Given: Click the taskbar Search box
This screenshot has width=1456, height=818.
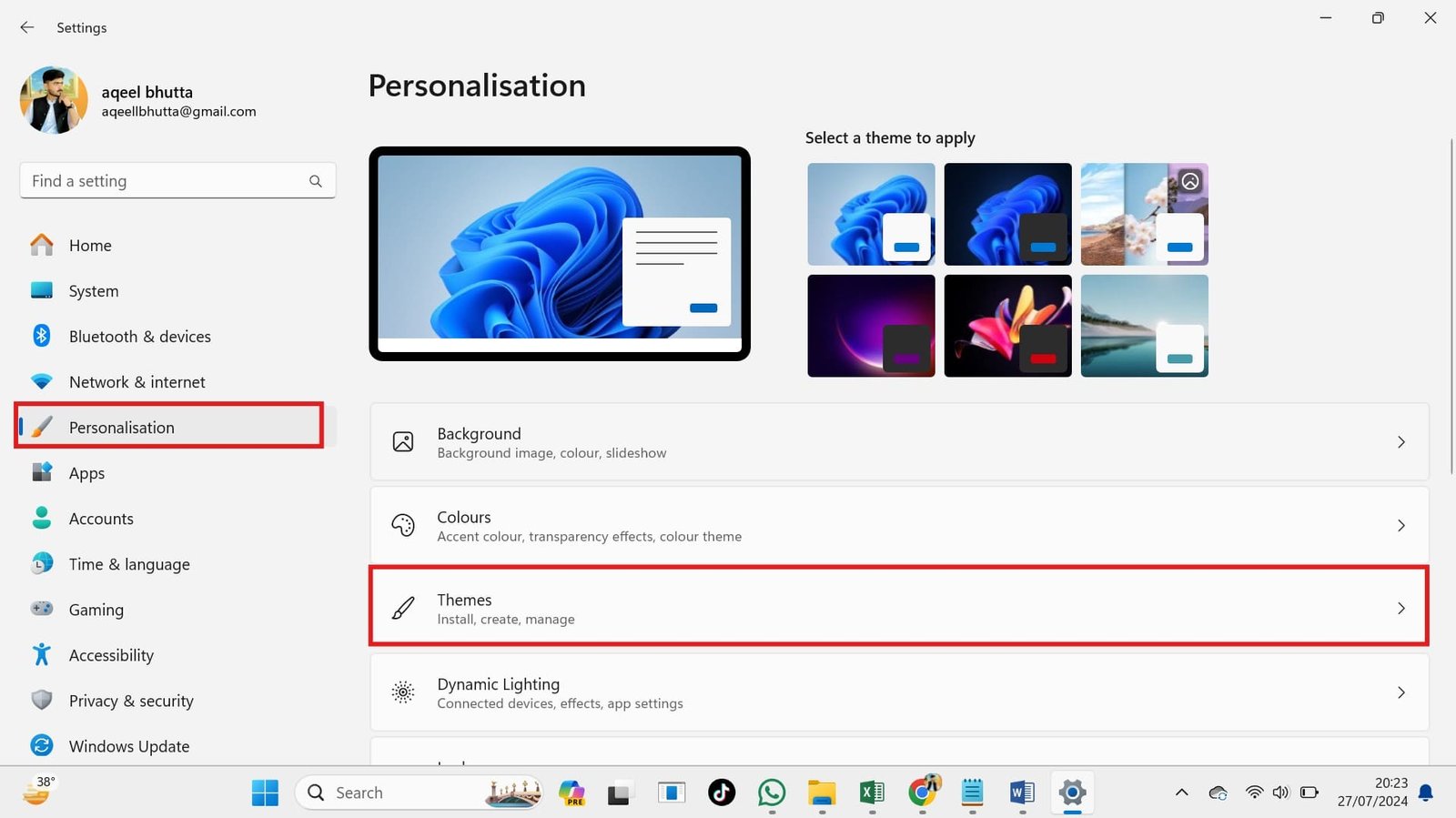Looking at the screenshot, I should click(x=420, y=793).
